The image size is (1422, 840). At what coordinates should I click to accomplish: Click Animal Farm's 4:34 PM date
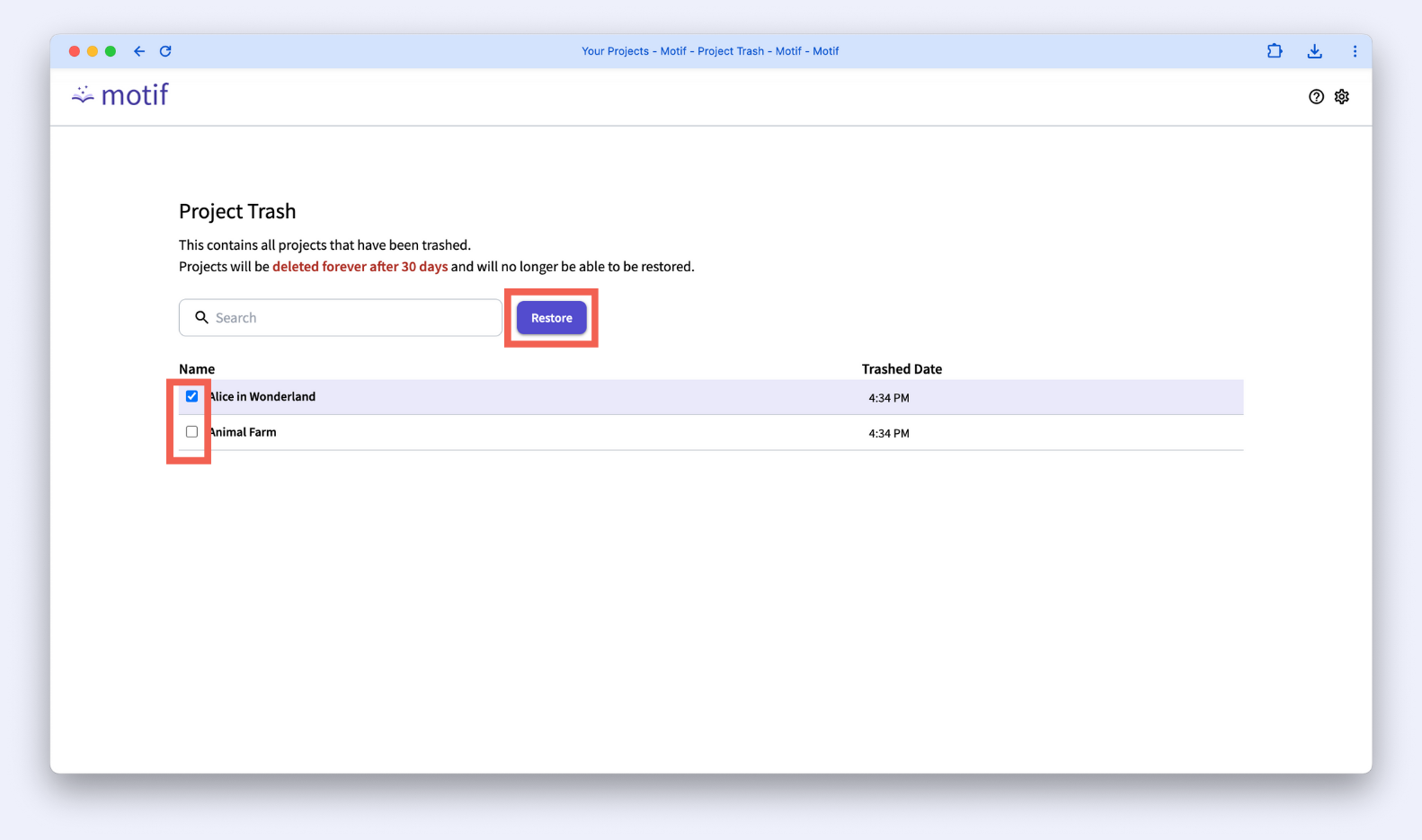889,434
